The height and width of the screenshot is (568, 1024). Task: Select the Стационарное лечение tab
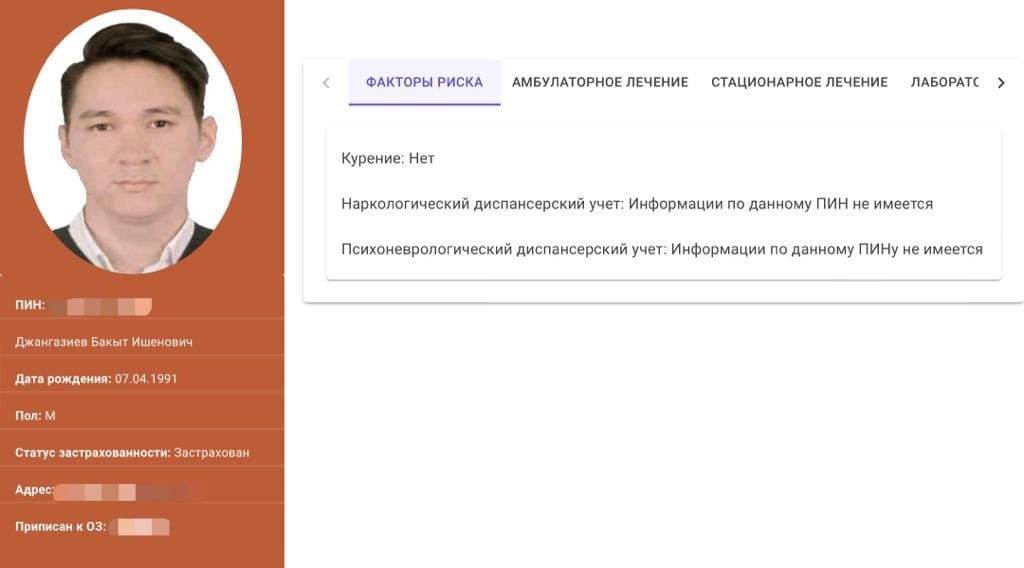tap(799, 82)
